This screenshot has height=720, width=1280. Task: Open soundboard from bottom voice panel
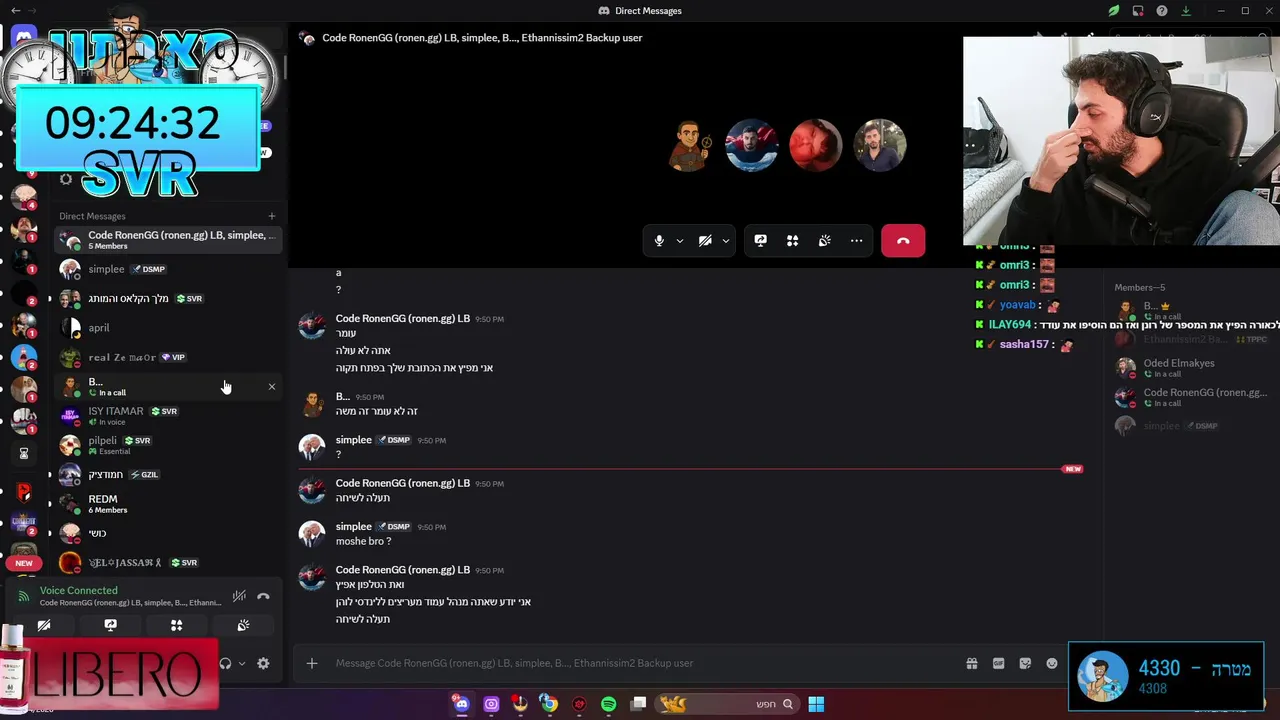click(x=242, y=625)
